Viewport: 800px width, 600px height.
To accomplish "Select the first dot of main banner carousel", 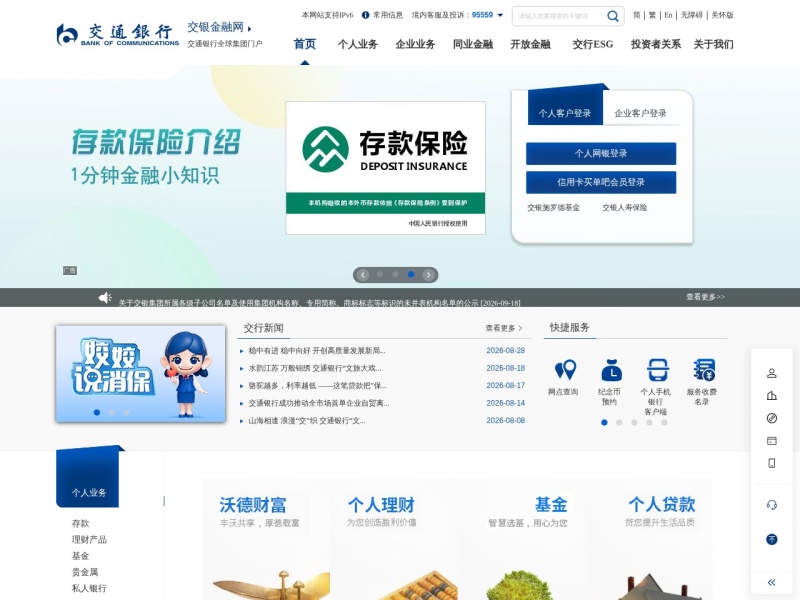I will [380, 274].
